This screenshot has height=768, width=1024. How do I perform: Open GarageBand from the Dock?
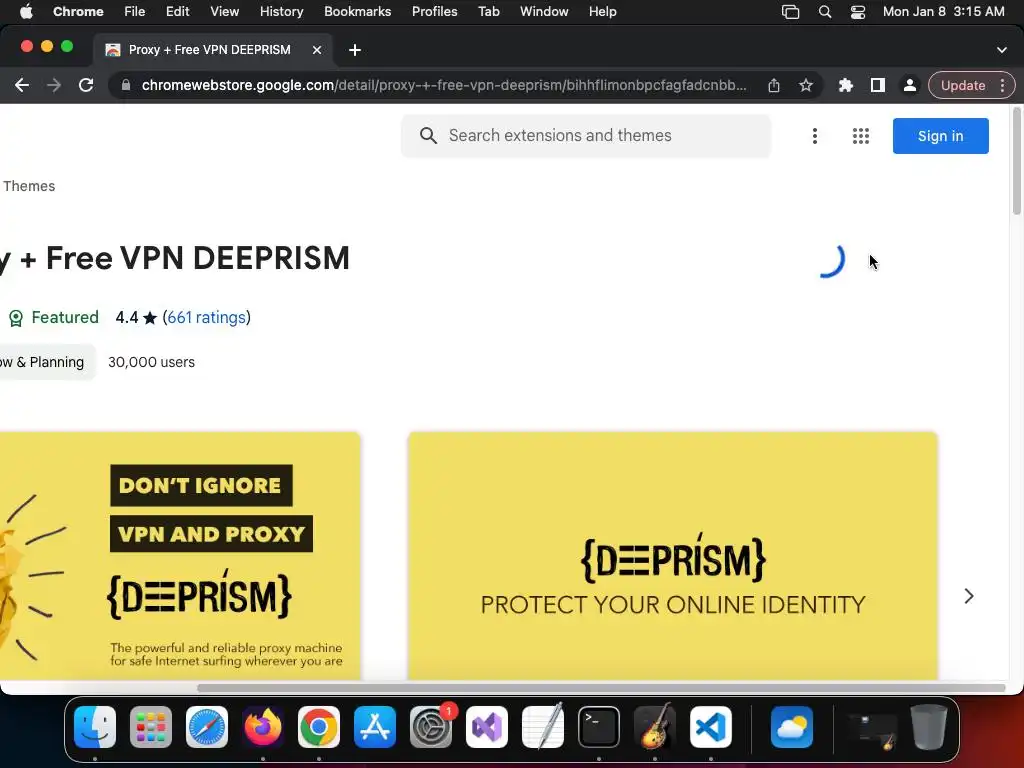pos(654,727)
